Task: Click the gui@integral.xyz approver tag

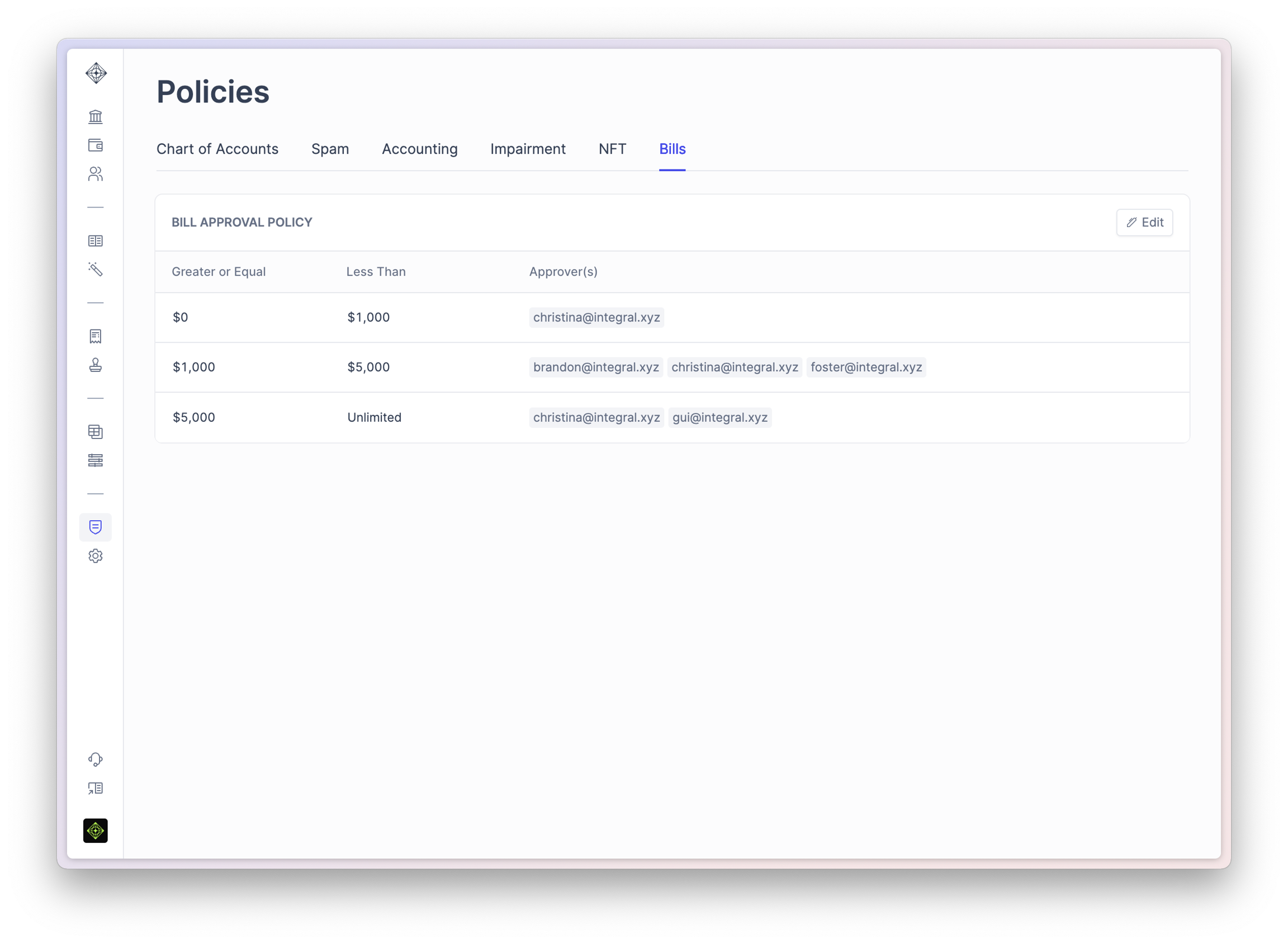Action: tap(719, 418)
